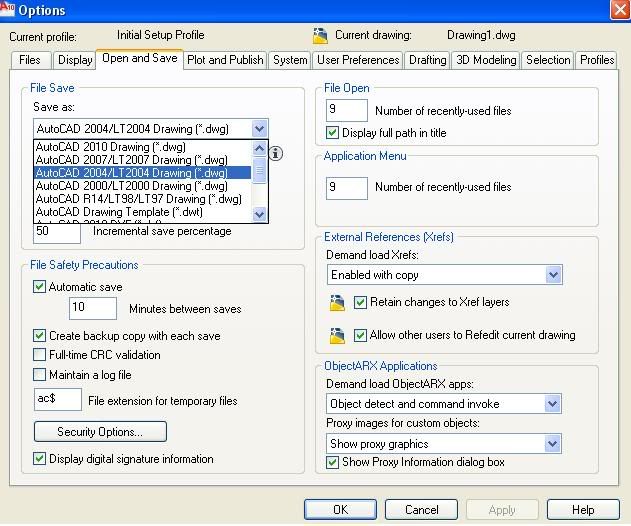Select the Open and Save tab
Image resolution: width=631 pixels, height=526 pixels.
[x=140, y=59]
